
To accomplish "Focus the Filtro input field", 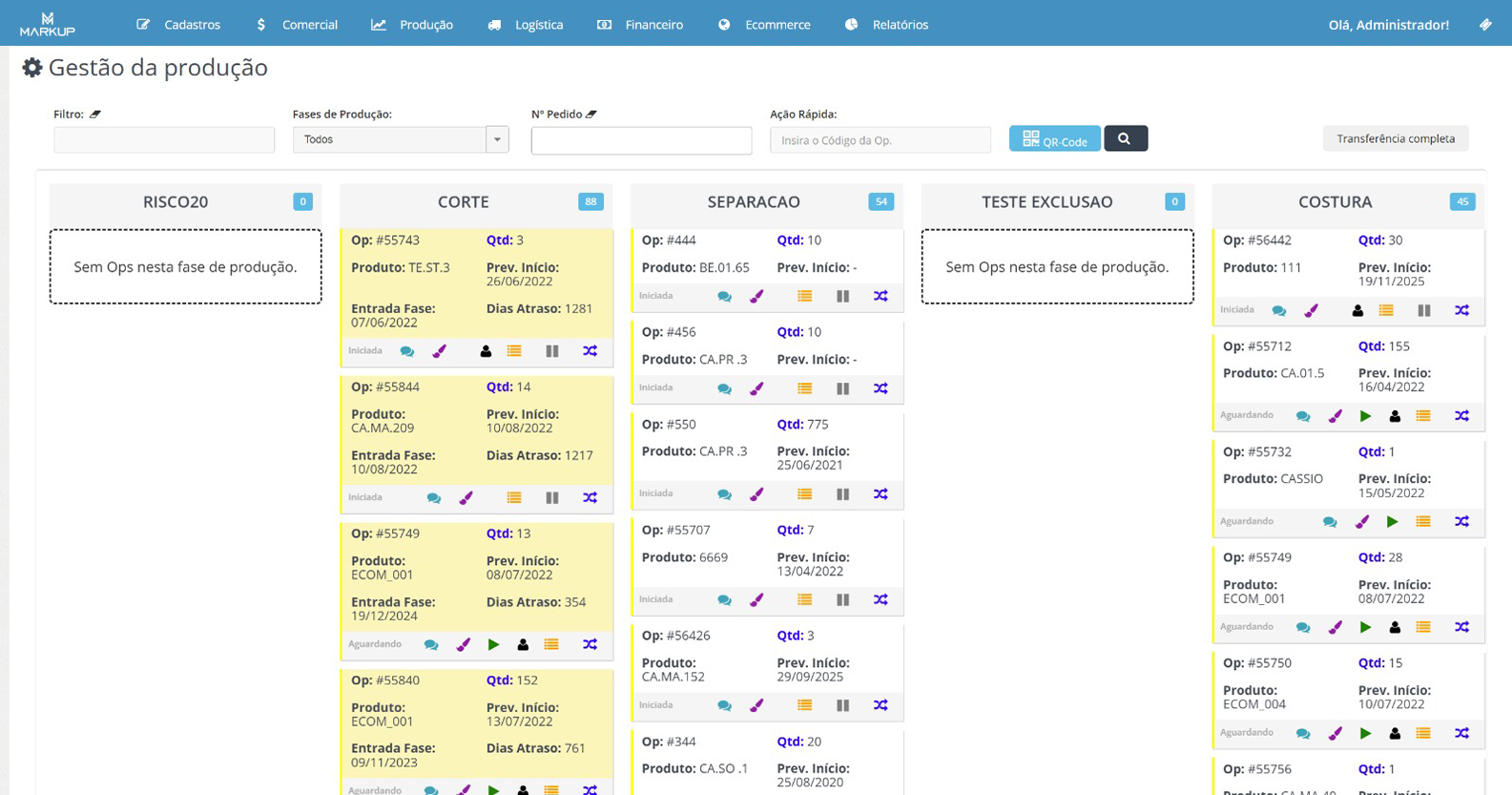I will click(164, 140).
